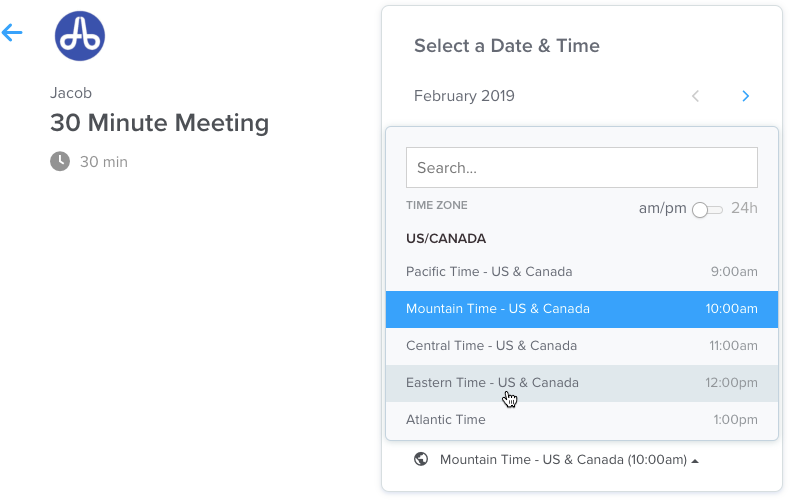Click the blue back arrow

pos(12,33)
